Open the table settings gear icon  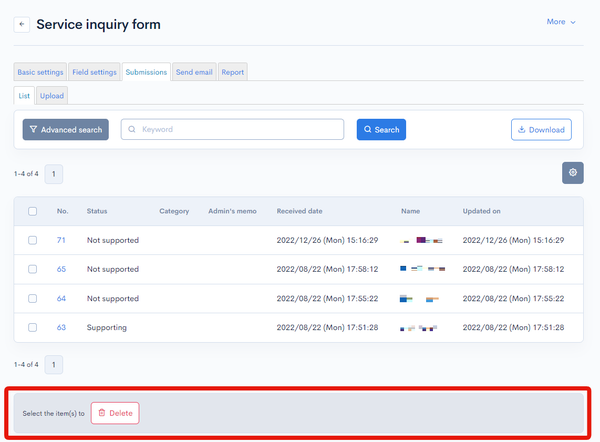click(x=572, y=173)
